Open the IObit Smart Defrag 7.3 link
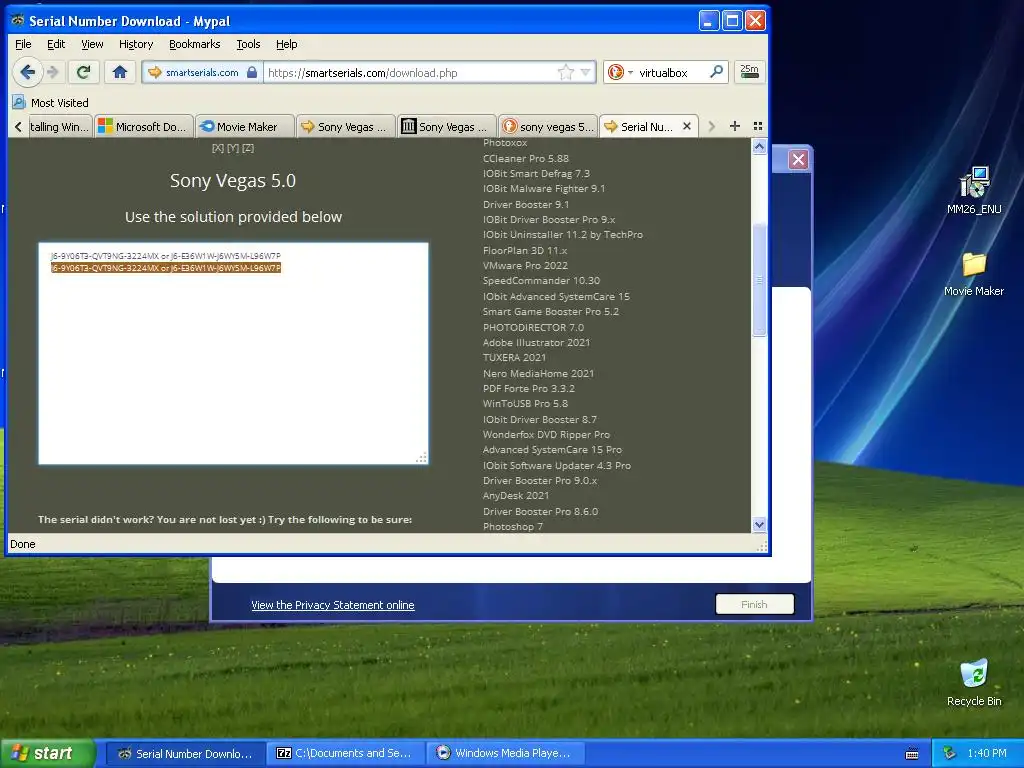The image size is (1024, 768). pyautogui.click(x=536, y=173)
